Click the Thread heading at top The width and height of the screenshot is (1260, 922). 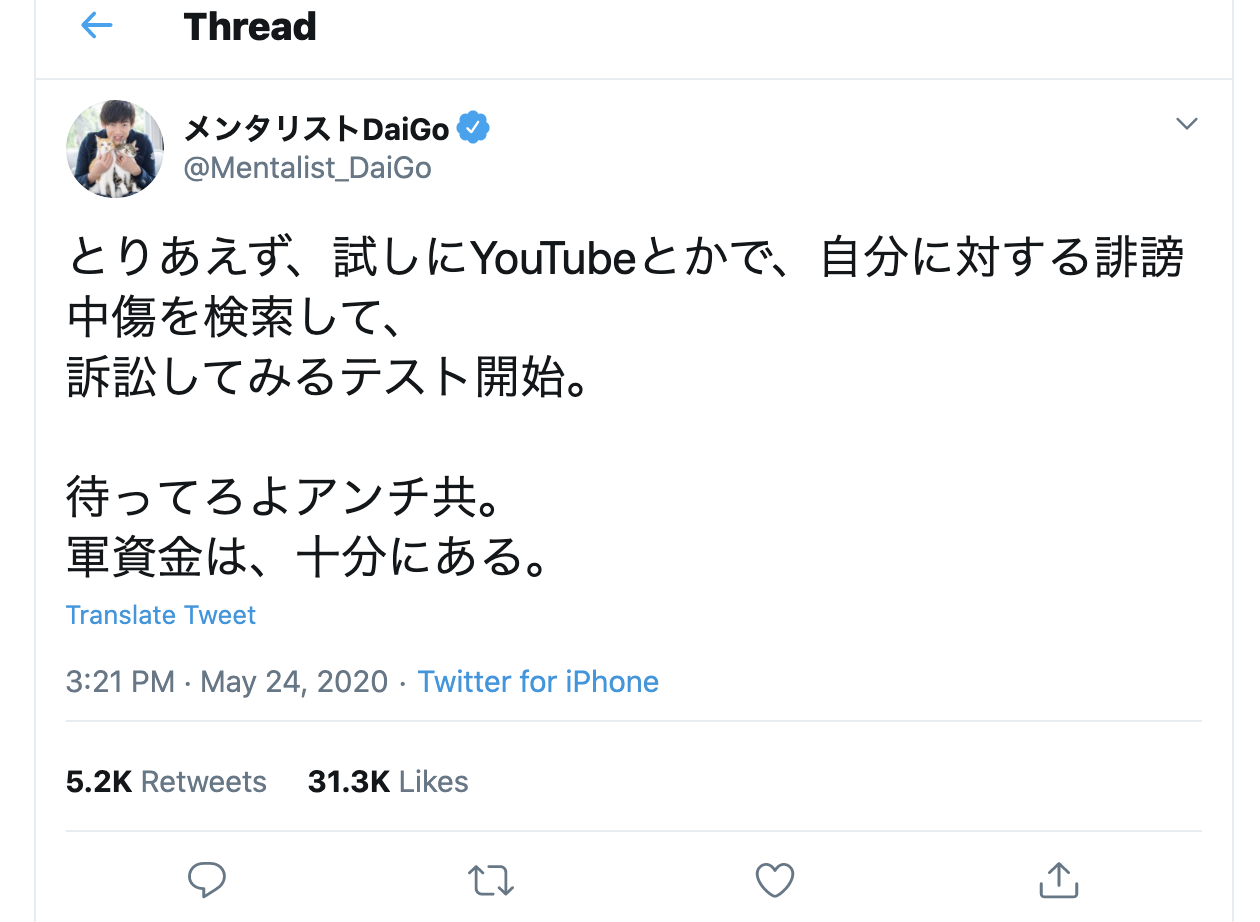click(x=250, y=27)
